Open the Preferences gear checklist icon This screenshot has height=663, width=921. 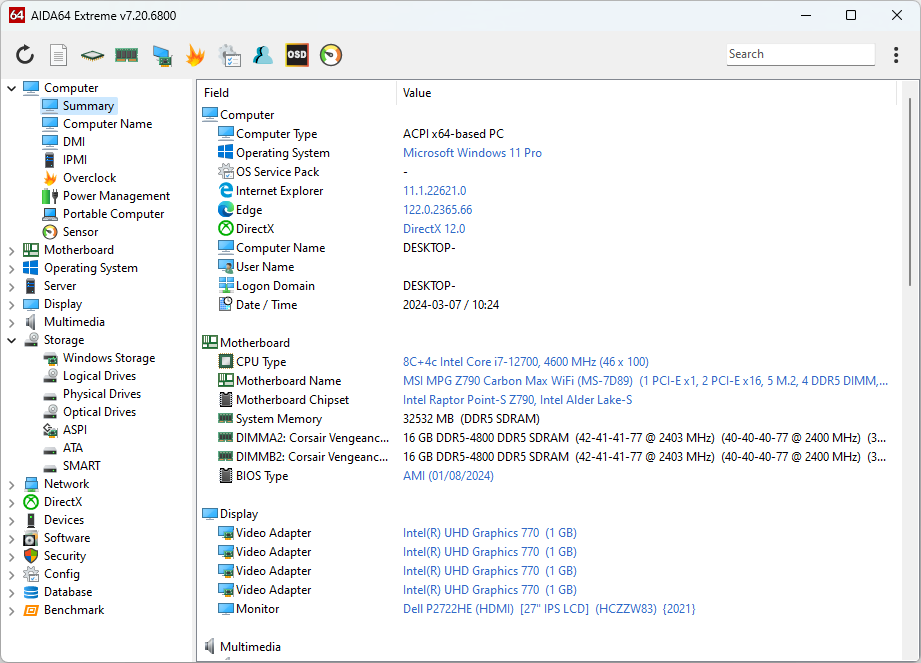pyautogui.click(x=229, y=55)
